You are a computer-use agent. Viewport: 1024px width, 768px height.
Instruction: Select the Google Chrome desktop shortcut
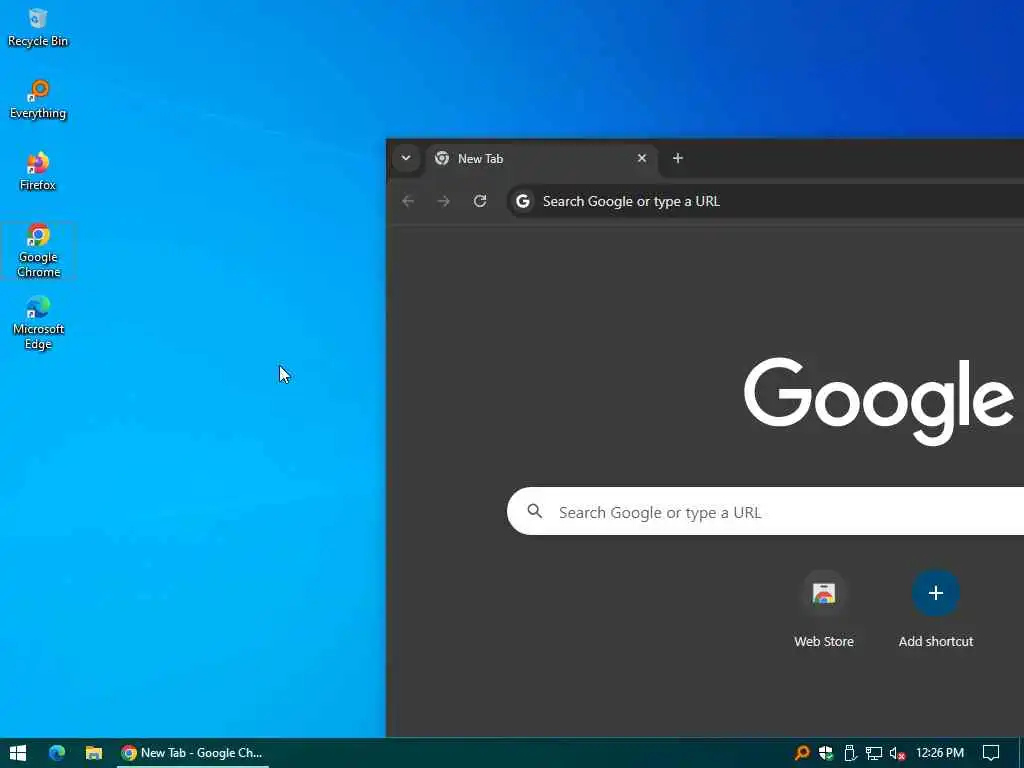(38, 251)
